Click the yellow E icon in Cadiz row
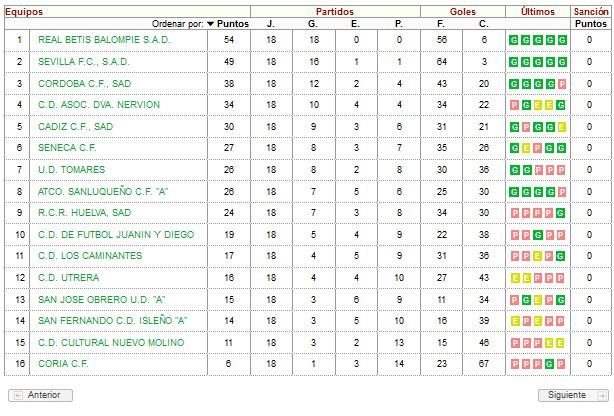Viewport: 614px width, 416px height. tap(562, 127)
